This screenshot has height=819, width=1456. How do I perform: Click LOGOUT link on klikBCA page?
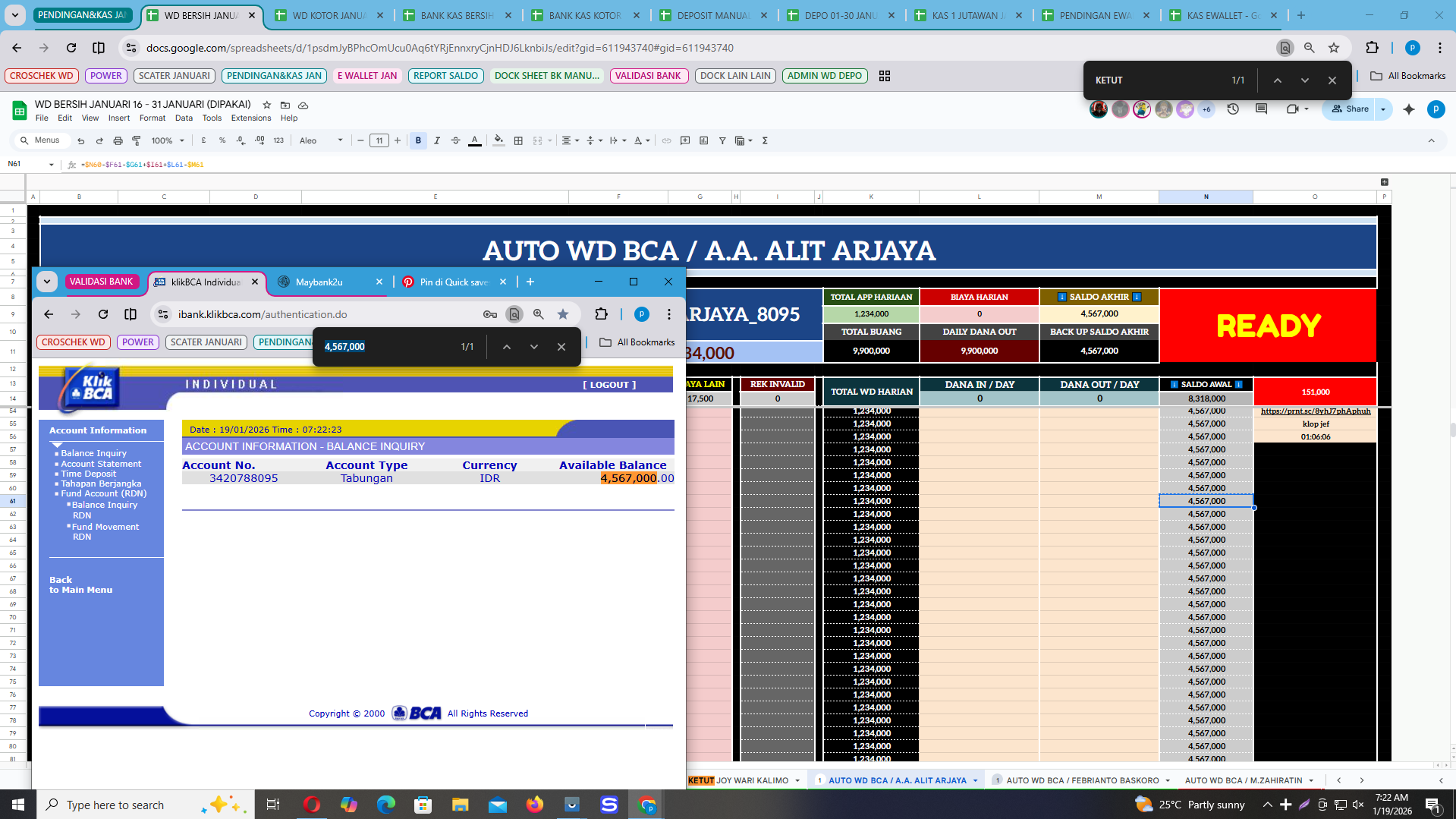[609, 385]
